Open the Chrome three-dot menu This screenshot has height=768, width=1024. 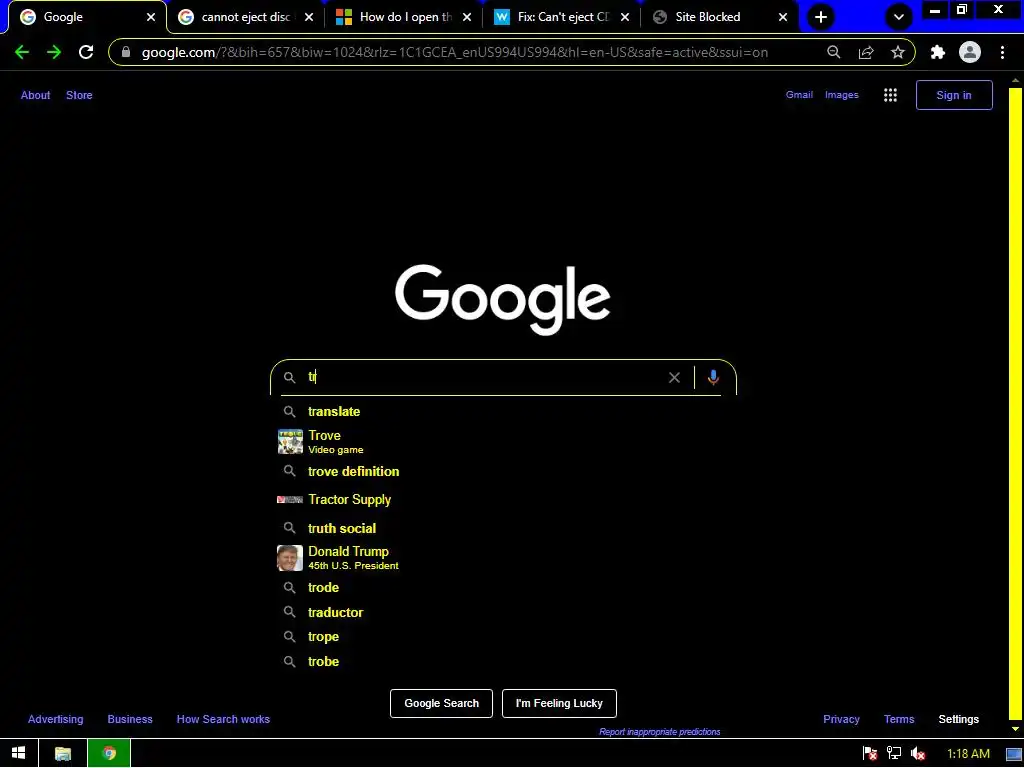(x=1002, y=52)
